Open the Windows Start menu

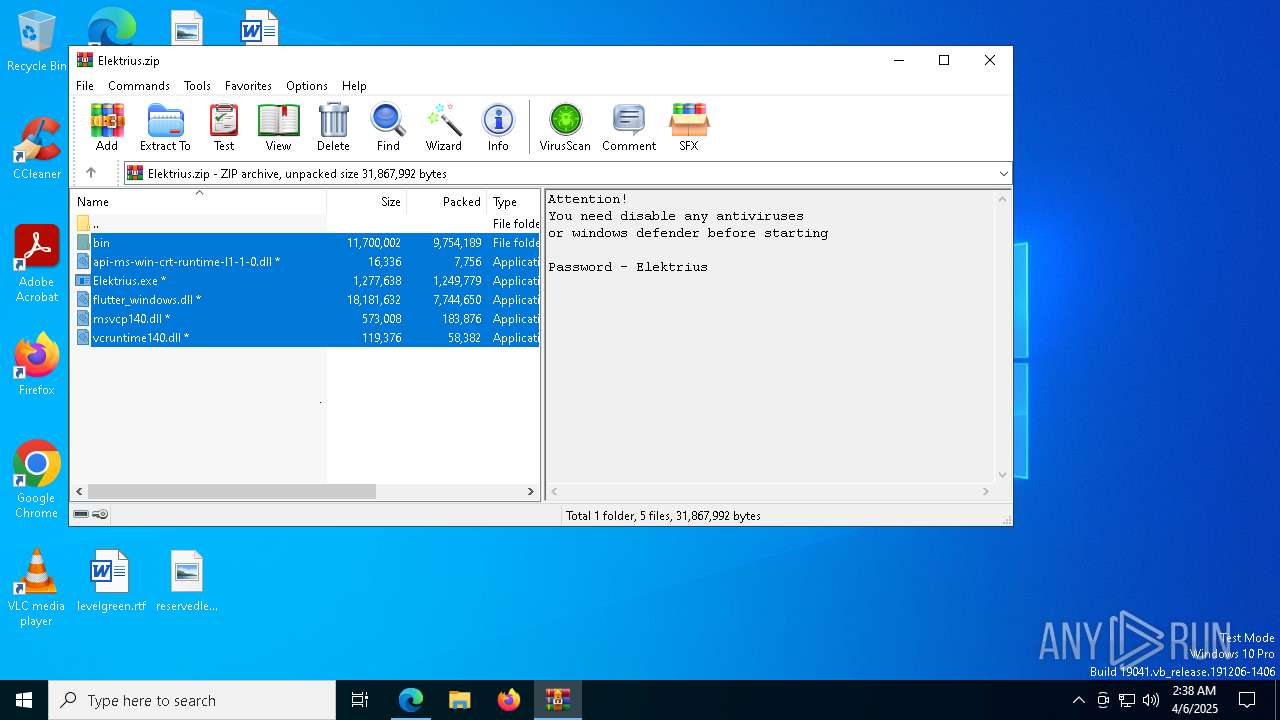click(24, 700)
